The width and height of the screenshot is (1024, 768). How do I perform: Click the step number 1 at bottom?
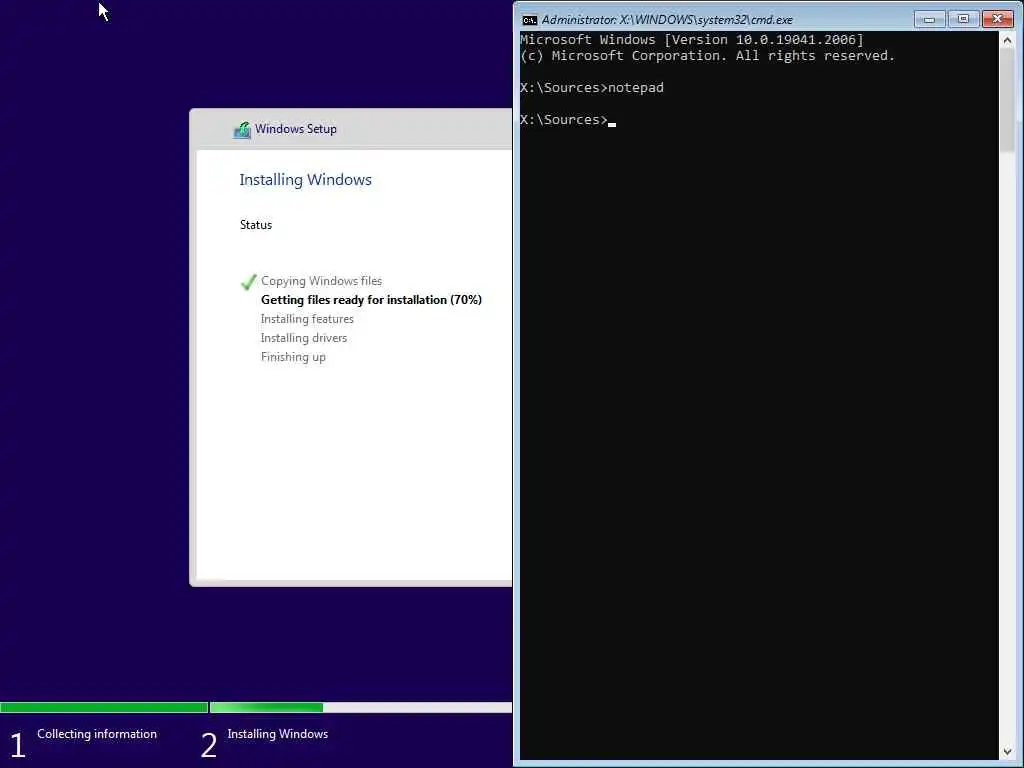[18, 745]
